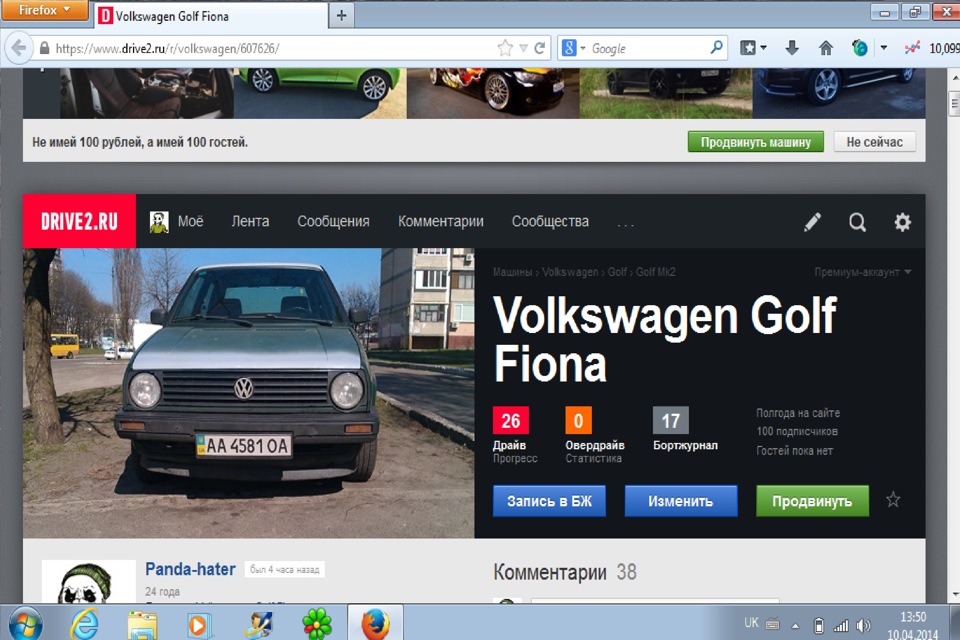This screenshot has height=640, width=960.
Task: Click the red 26 Драйв counter
Action: click(x=511, y=421)
